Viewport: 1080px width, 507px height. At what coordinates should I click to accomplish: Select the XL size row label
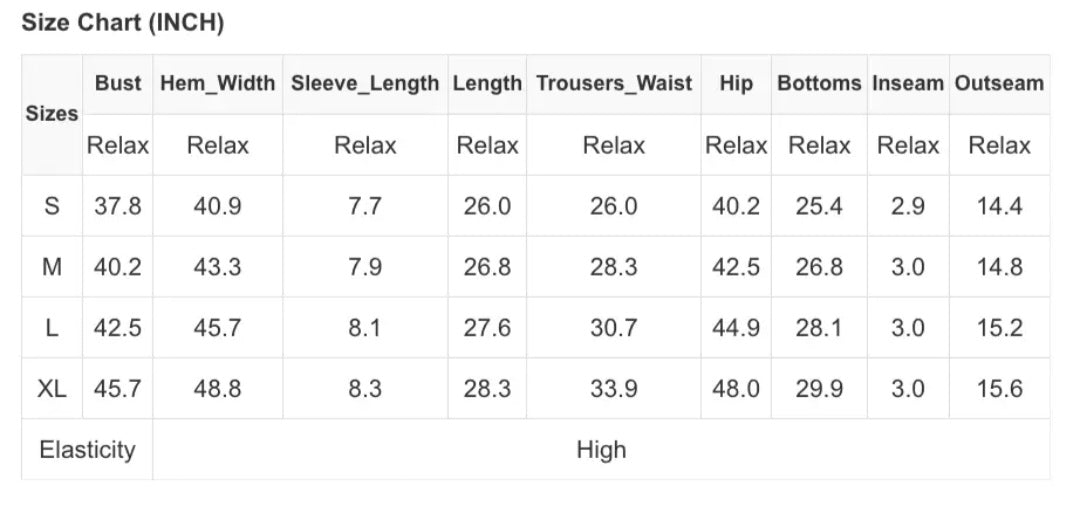(x=52, y=389)
